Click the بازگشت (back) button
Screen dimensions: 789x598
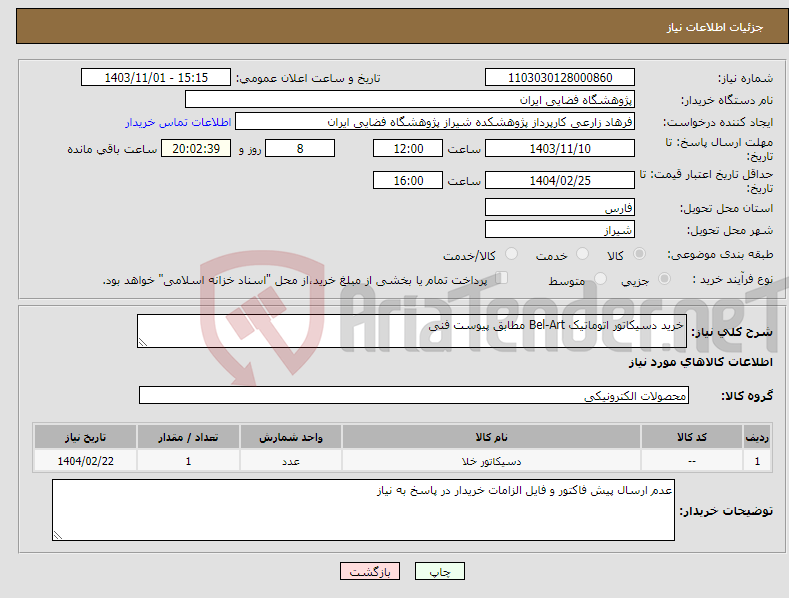coord(370,571)
